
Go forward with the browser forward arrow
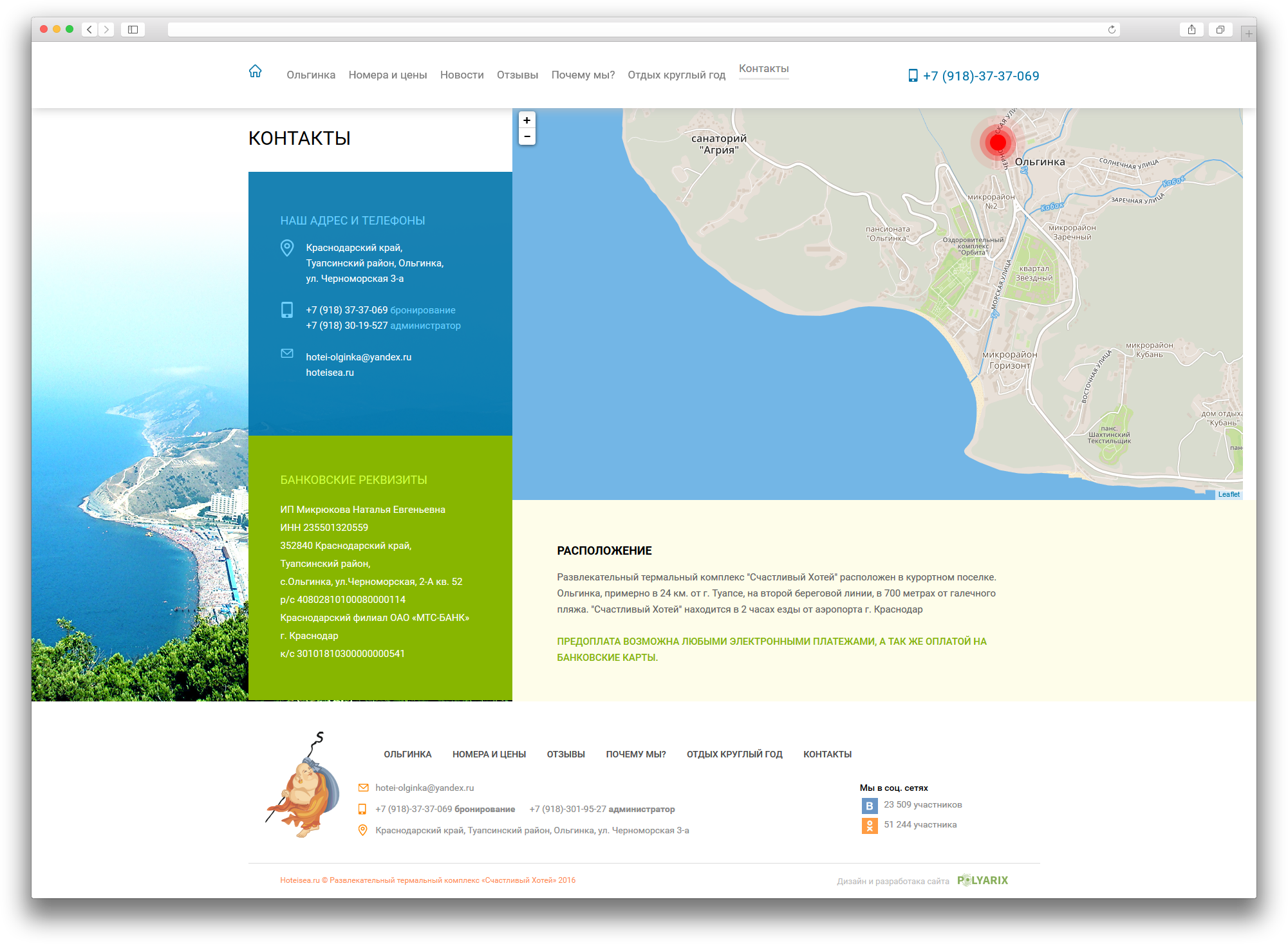pyautogui.click(x=106, y=30)
